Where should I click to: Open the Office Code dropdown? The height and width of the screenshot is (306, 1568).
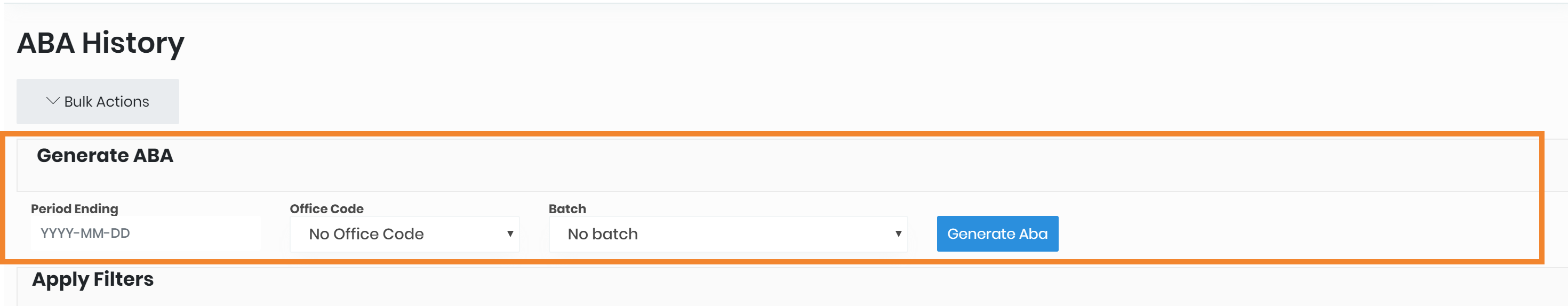(404, 234)
